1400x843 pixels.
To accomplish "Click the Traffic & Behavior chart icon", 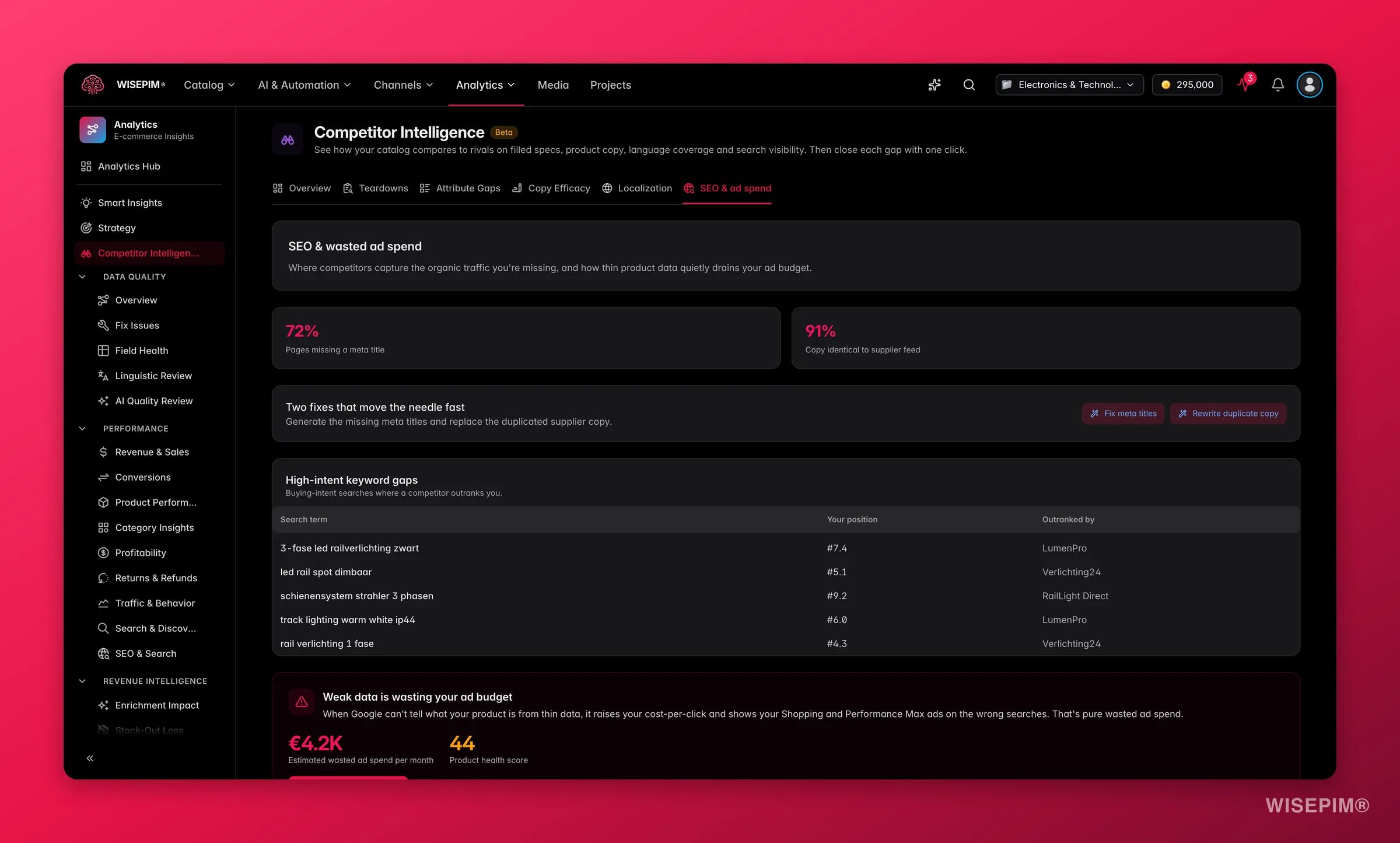I will tap(103, 603).
